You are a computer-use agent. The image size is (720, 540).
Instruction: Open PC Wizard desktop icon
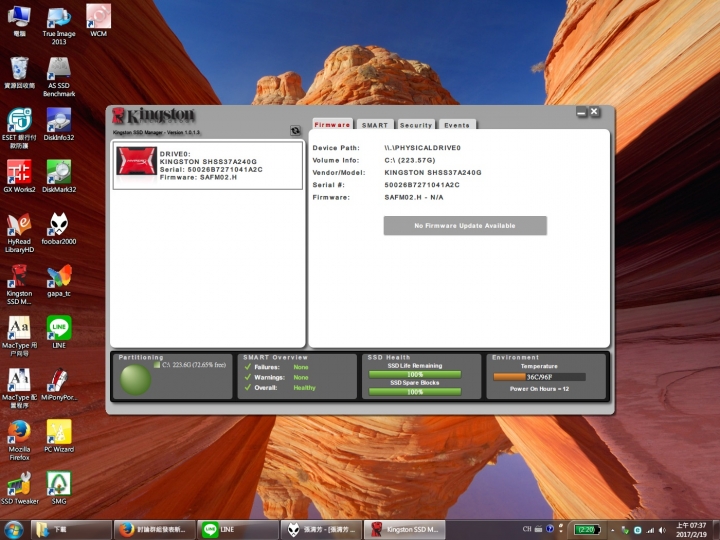coord(59,436)
